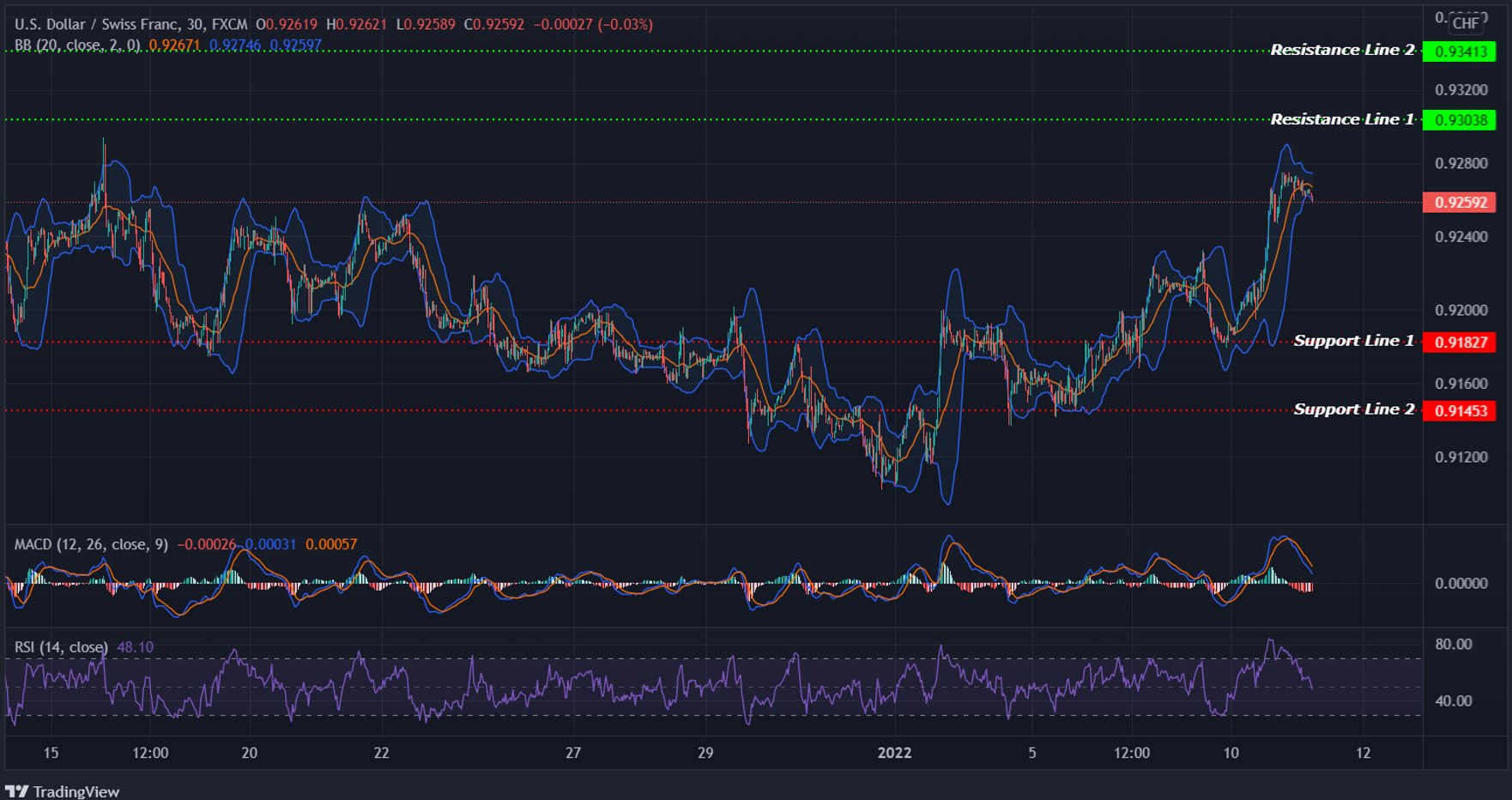Select the Resistance Line 2 label
The image size is (1512, 800).
point(1342,50)
